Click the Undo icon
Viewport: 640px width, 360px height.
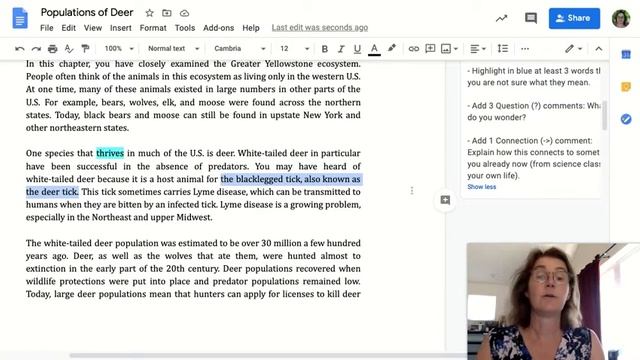20,49
